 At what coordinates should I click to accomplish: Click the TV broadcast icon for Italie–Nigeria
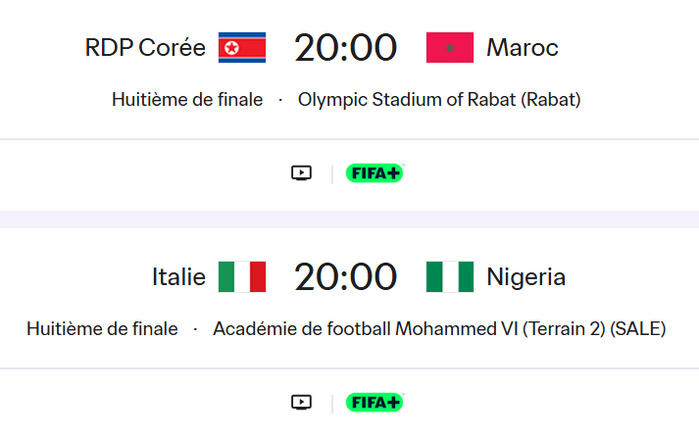pos(301,402)
